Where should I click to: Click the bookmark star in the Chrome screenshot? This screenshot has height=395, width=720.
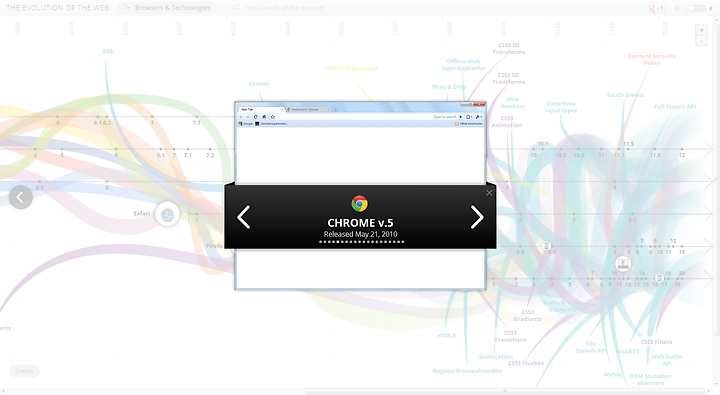point(272,117)
